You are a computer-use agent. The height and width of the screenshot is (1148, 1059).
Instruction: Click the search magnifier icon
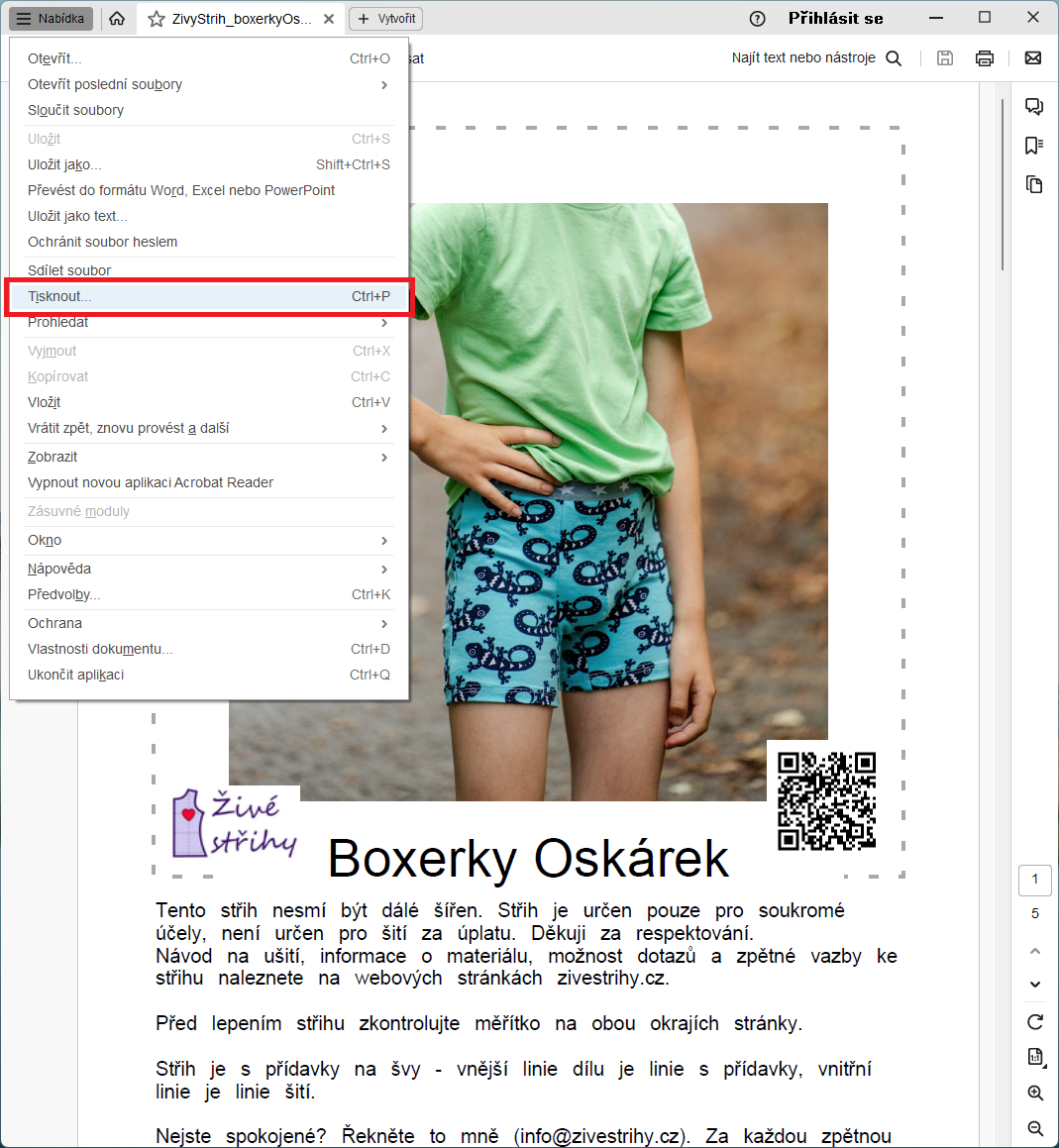click(x=894, y=58)
